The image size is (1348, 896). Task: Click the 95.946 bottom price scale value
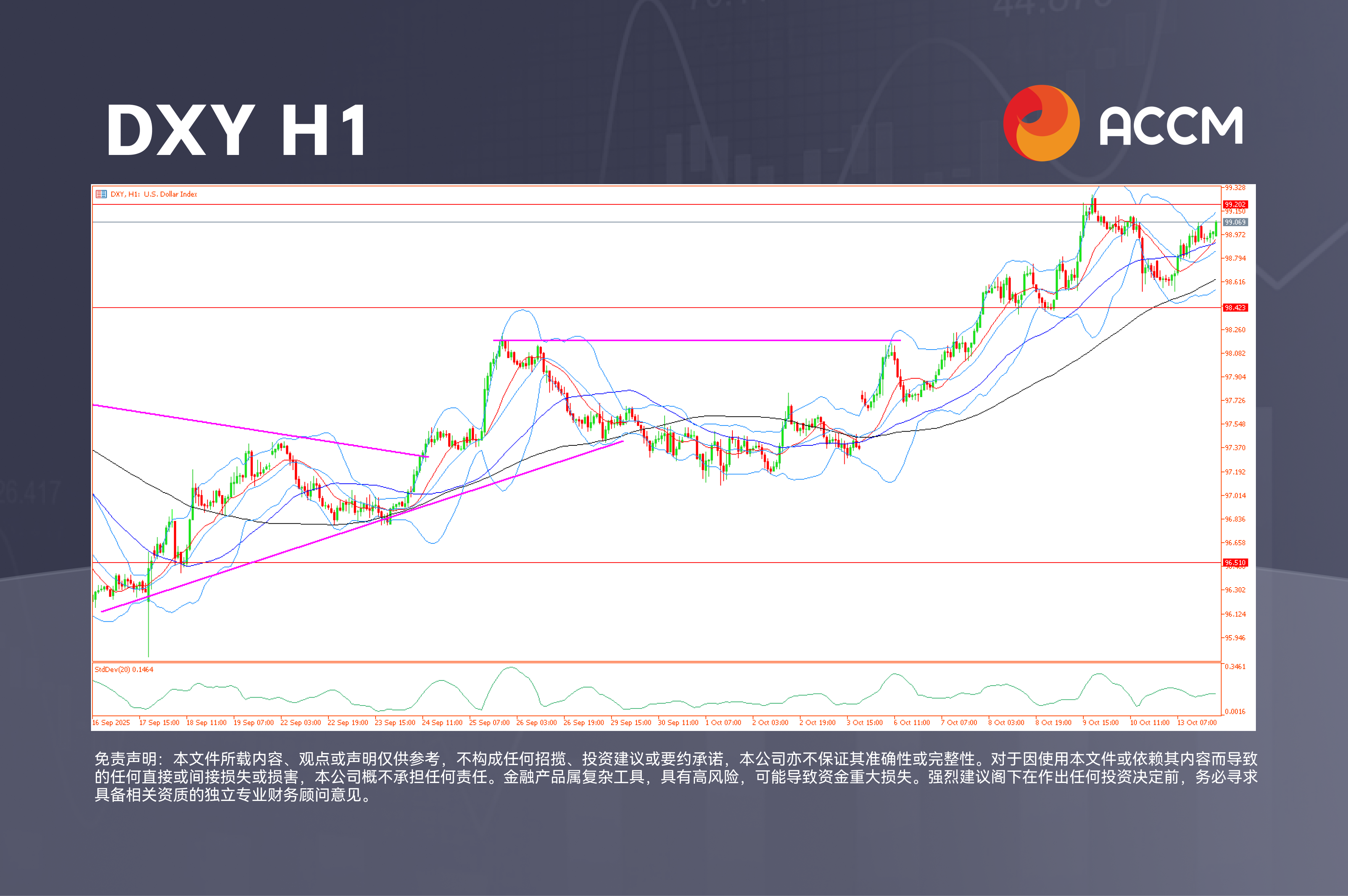(1235, 638)
